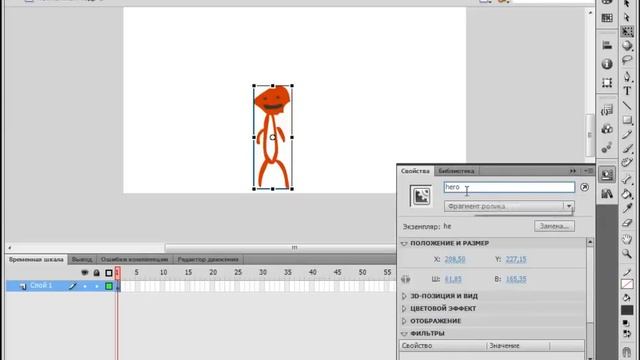Expand ОТОБРАЖЕНИЕ section
The height and width of the screenshot is (360, 640).
(404, 321)
